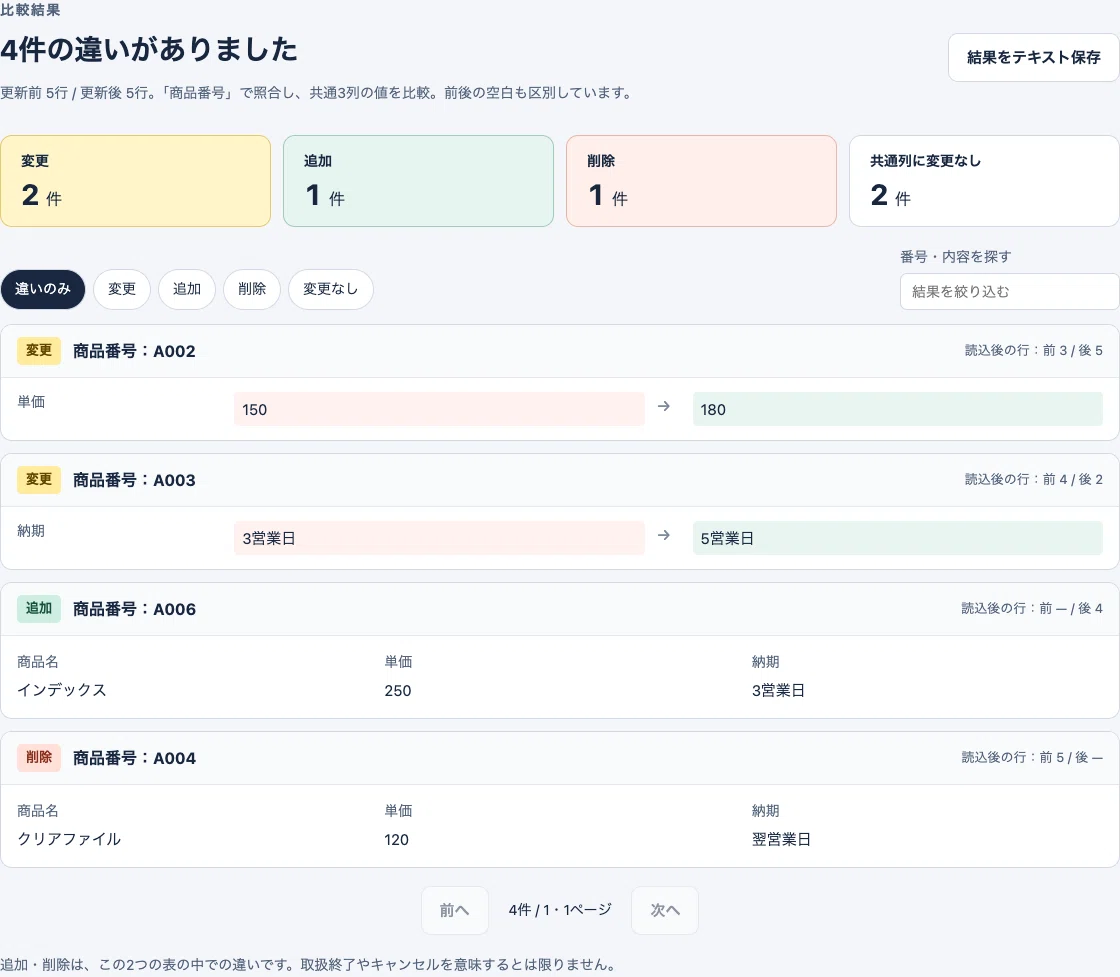Go to previous page with 前へ
This screenshot has height=977, width=1120.
[455, 911]
